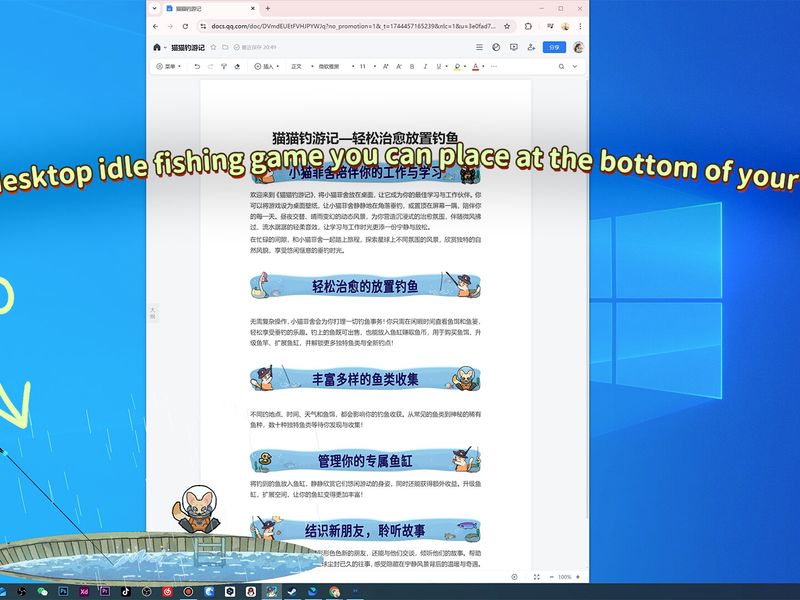Click the 管理你的专属鱼缸 banner image
This screenshot has height=600, width=800.
(365, 460)
